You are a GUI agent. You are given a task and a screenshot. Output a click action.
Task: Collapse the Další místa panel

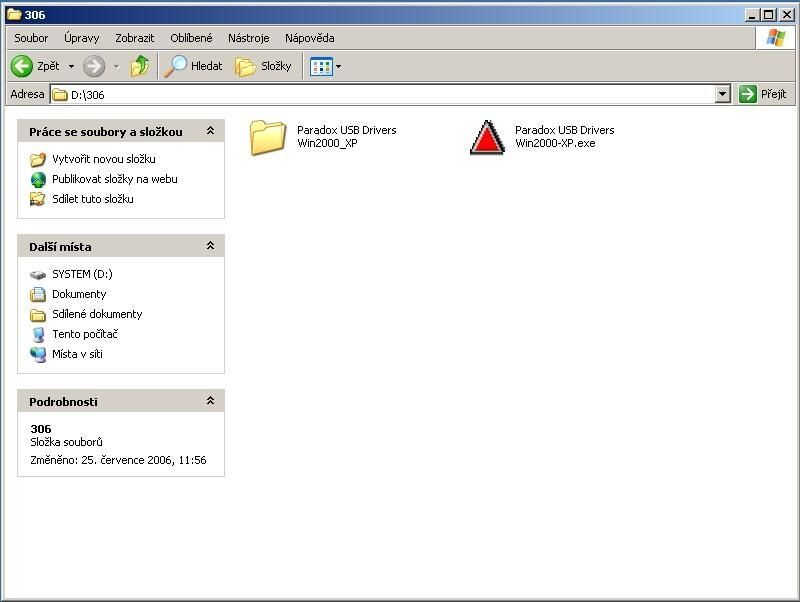tap(210, 246)
